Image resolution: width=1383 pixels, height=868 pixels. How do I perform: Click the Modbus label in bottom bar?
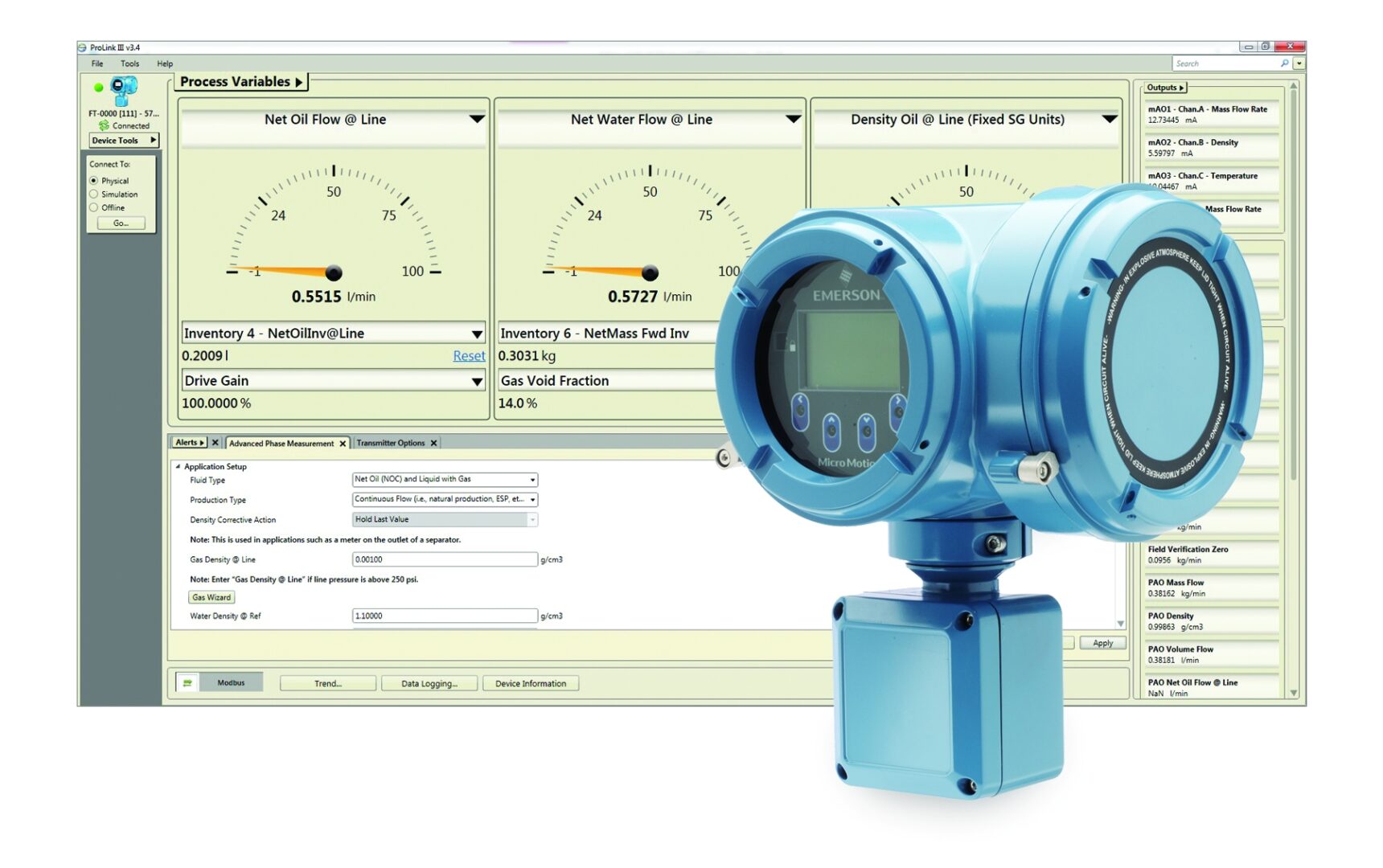[x=231, y=683]
